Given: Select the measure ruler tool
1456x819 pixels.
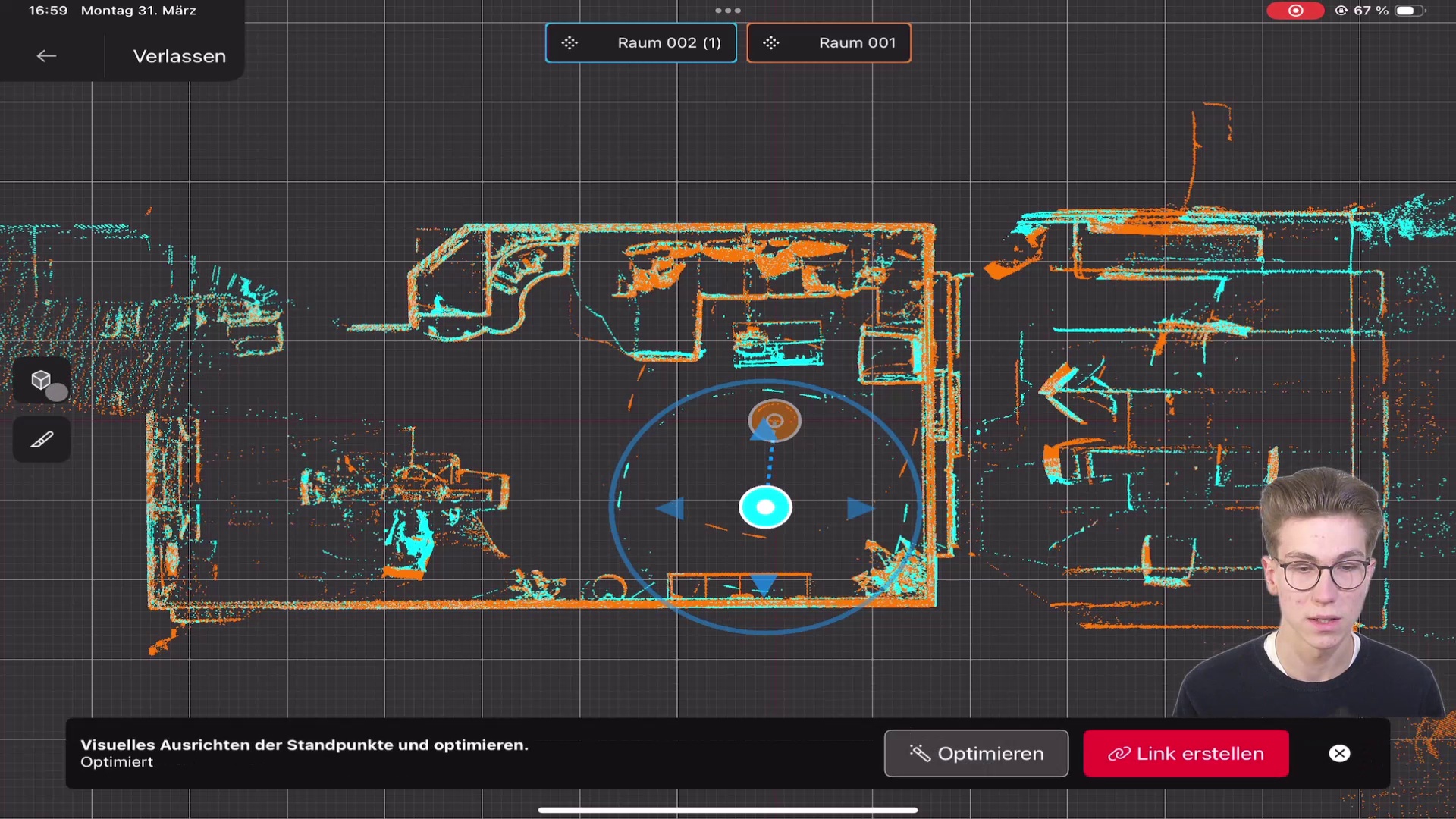Looking at the screenshot, I should coord(42,440).
